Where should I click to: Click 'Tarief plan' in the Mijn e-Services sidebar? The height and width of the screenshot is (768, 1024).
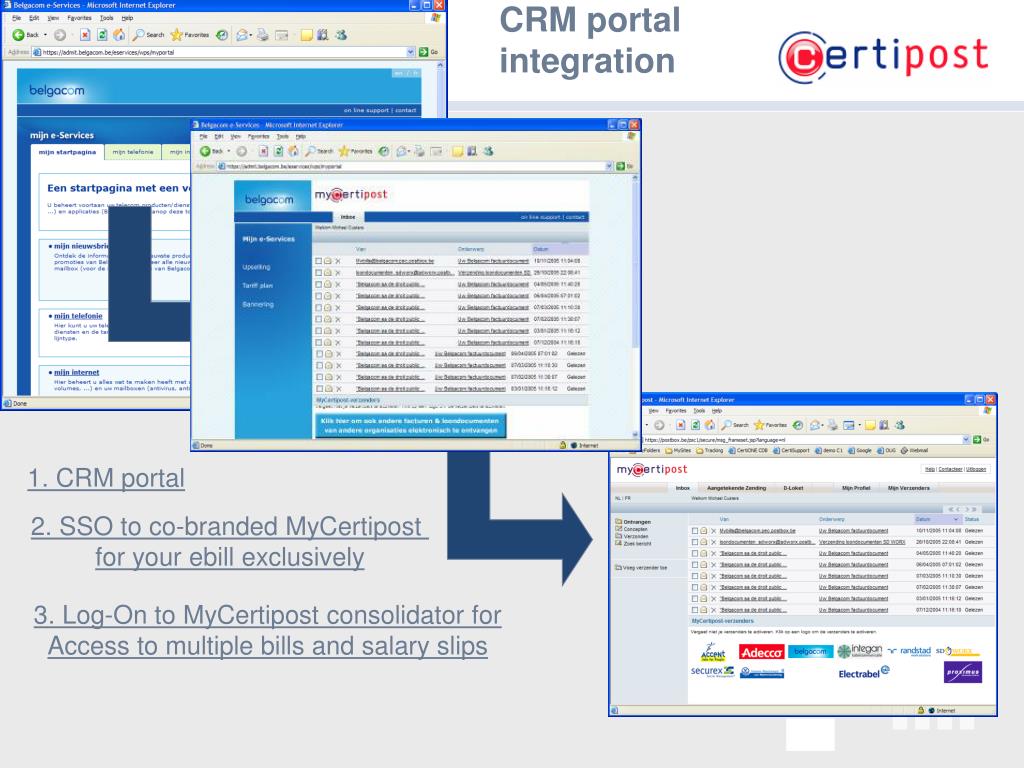[257, 285]
